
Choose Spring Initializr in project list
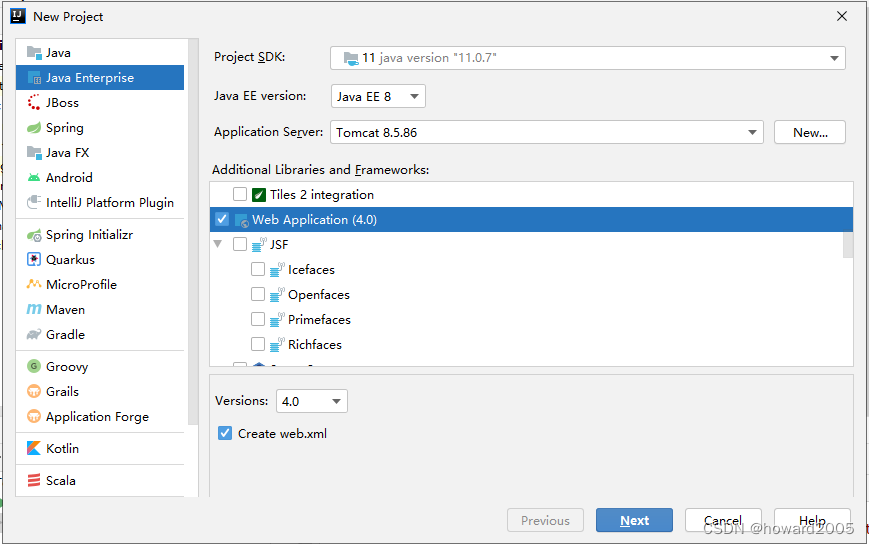pos(90,235)
